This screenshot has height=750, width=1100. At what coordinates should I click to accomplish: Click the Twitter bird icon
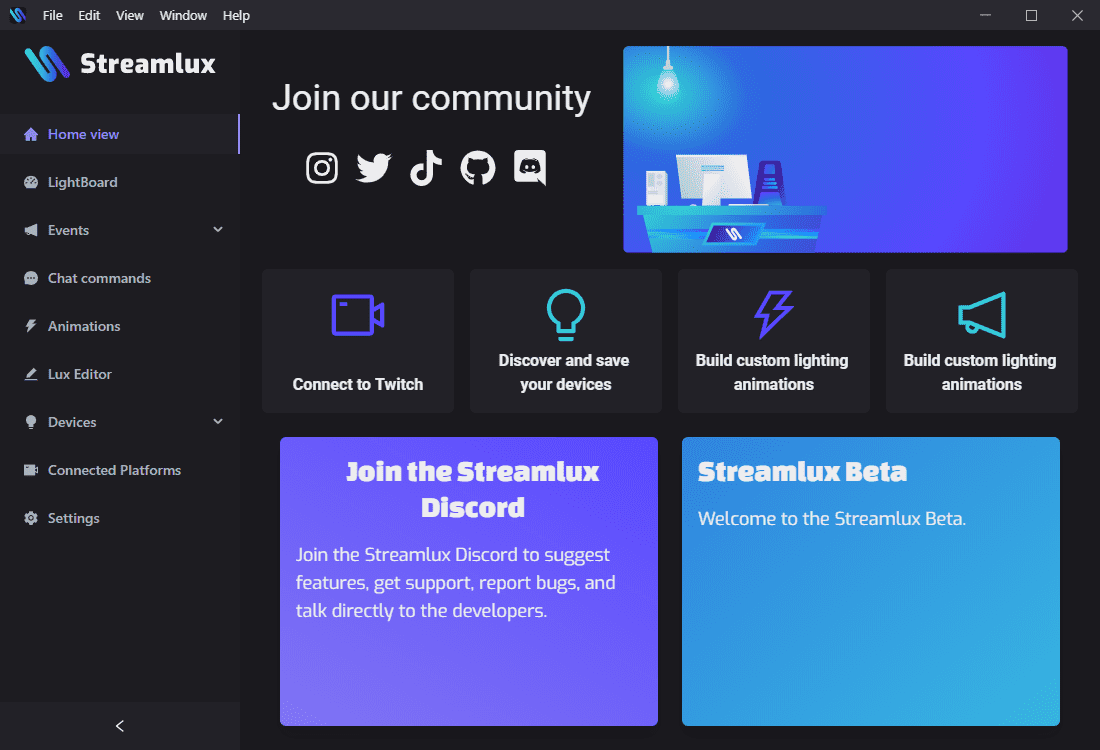[x=374, y=168]
